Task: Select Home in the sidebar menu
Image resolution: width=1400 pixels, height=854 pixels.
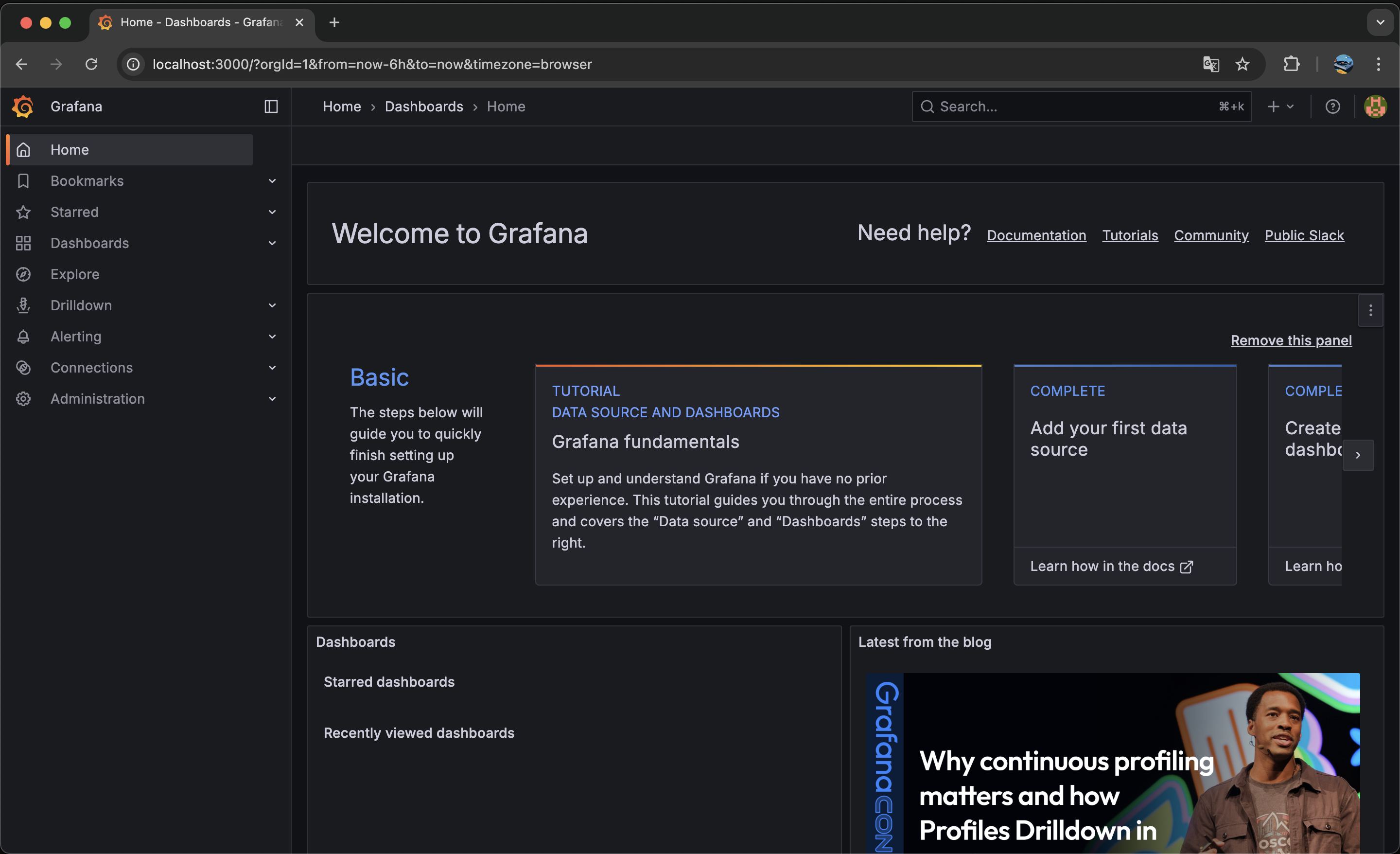Action: (x=70, y=149)
